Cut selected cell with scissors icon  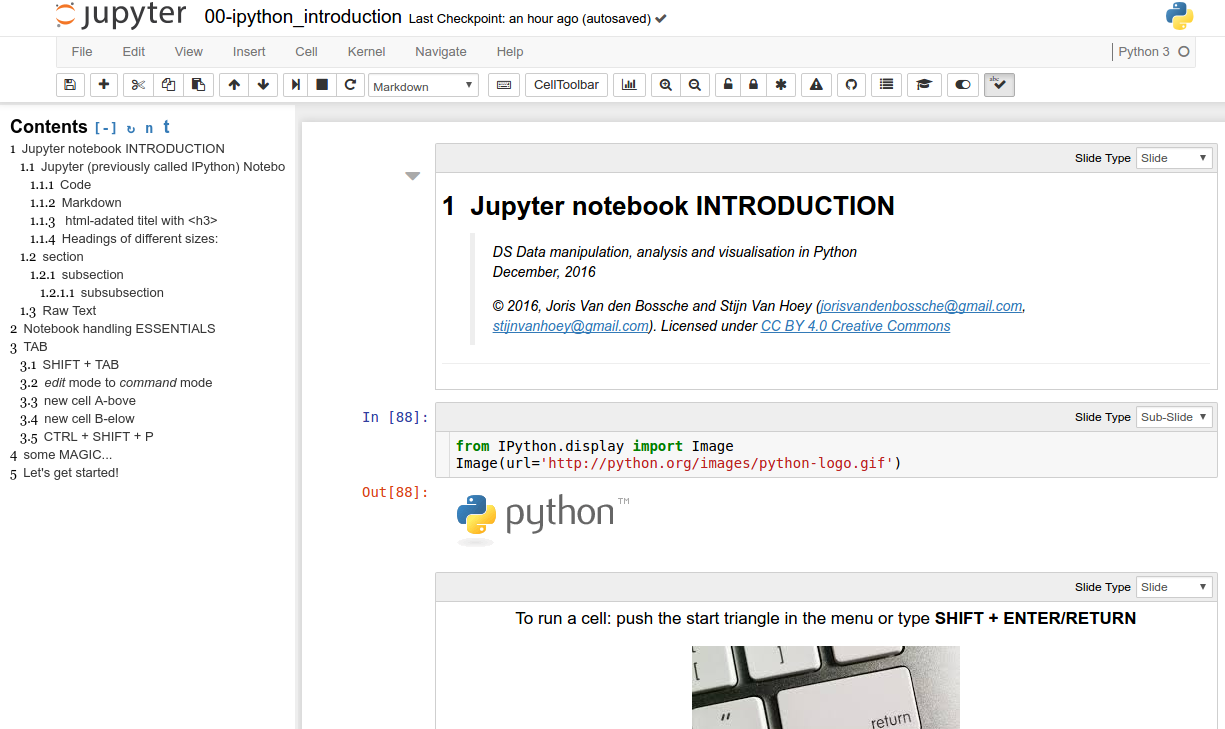tap(138, 85)
